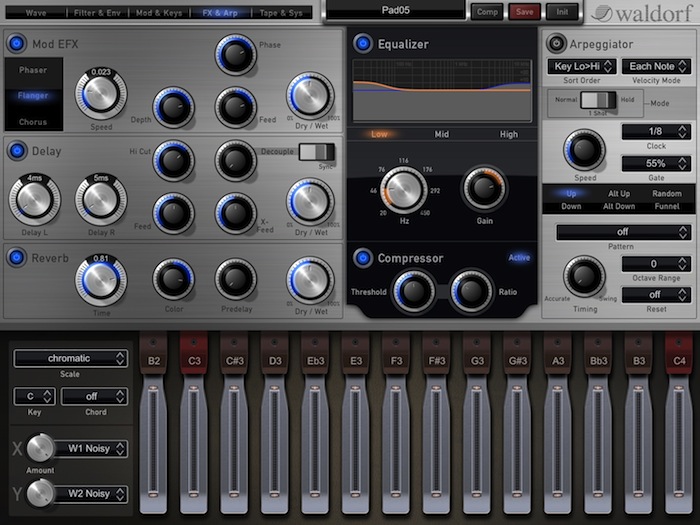Toggle the Mod EFX power button
The width and height of the screenshot is (700, 525).
[17, 44]
